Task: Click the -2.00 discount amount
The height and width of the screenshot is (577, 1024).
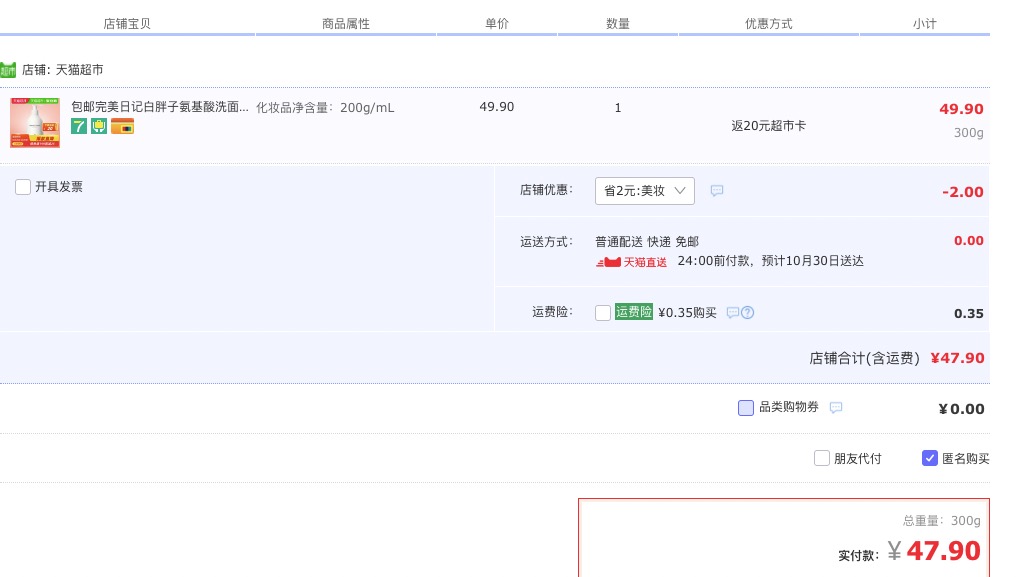Action: 963,192
